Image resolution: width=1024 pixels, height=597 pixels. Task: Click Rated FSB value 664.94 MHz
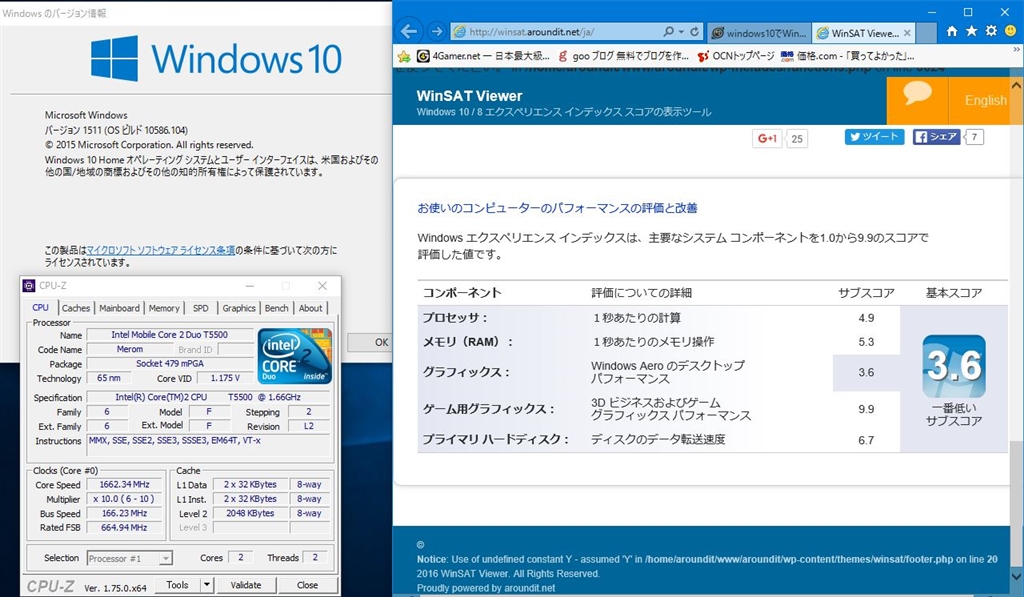[124, 528]
